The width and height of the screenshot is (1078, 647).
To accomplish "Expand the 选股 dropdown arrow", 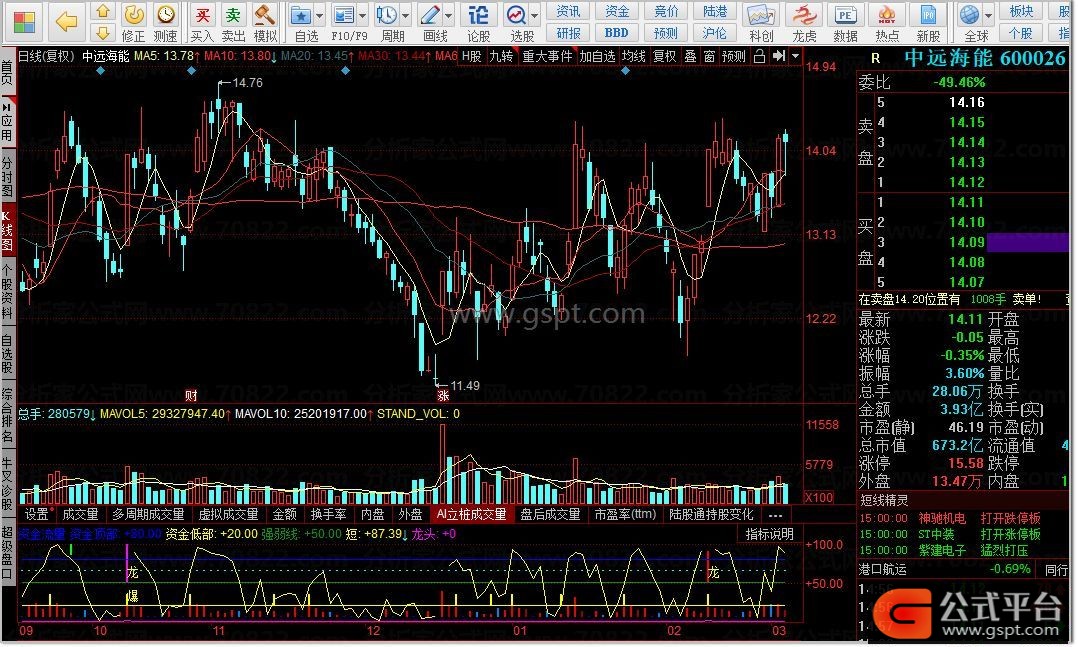I will click(x=534, y=15).
